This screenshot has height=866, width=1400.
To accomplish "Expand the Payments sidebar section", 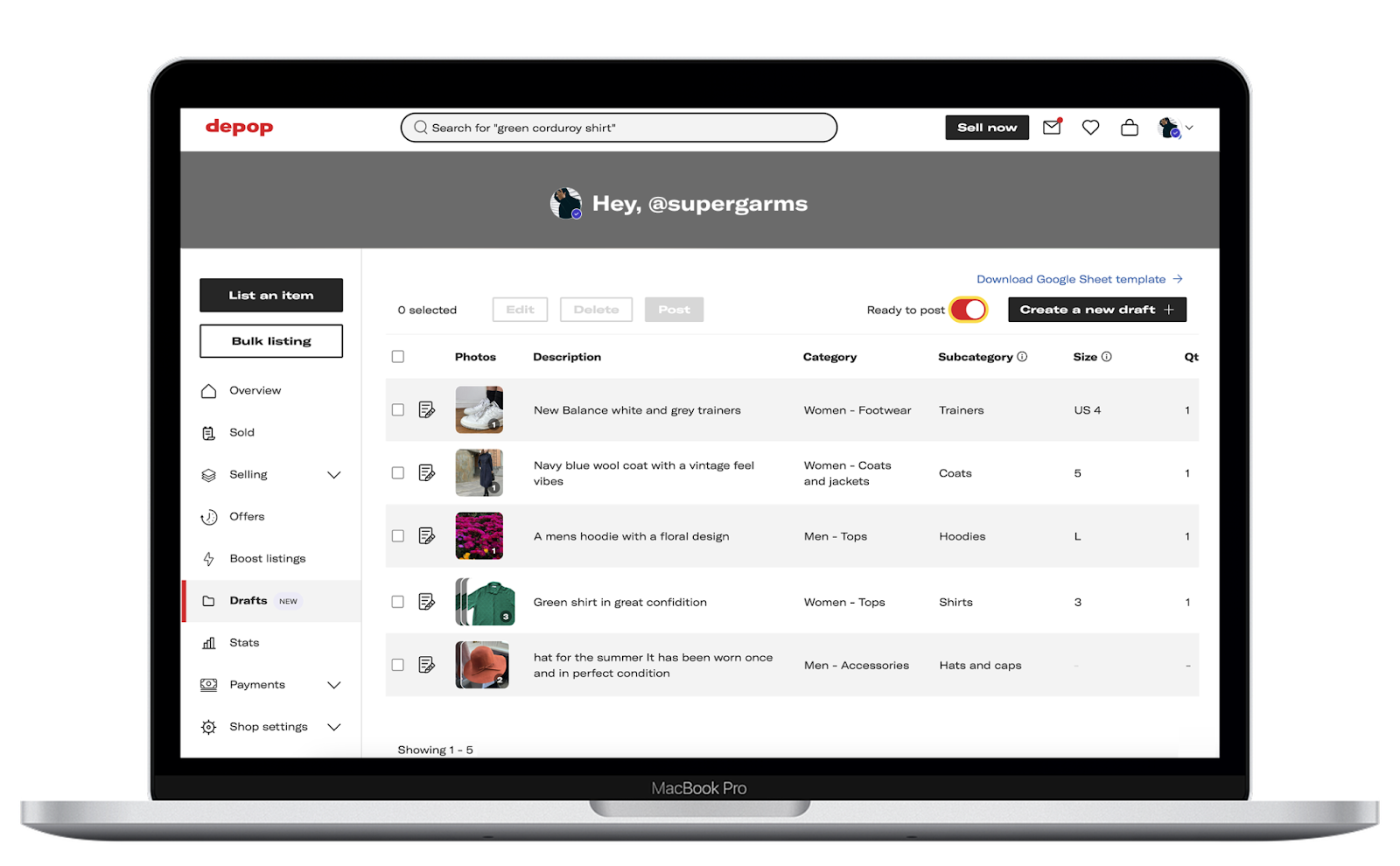I will [x=333, y=685].
